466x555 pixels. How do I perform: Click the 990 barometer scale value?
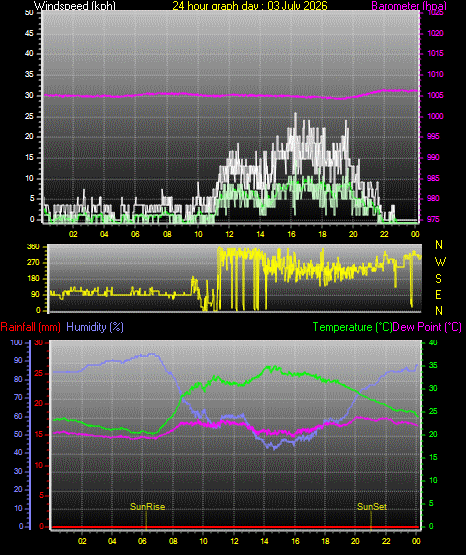click(x=433, y=157)
